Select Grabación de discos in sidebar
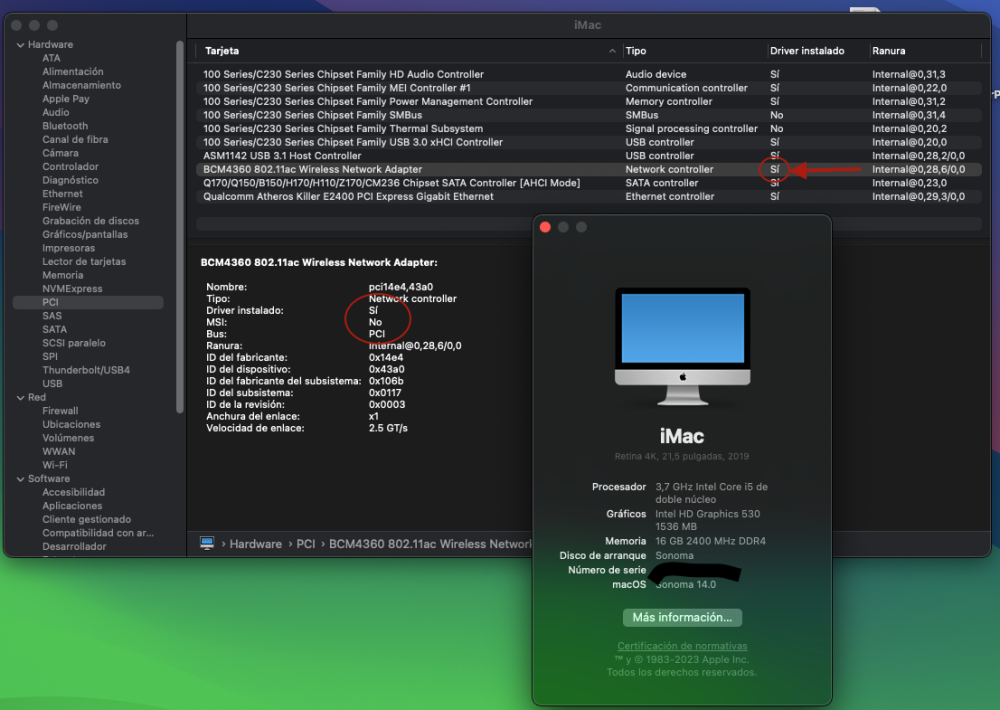This screenshot has width=1000, height=710. click(91, 221)
